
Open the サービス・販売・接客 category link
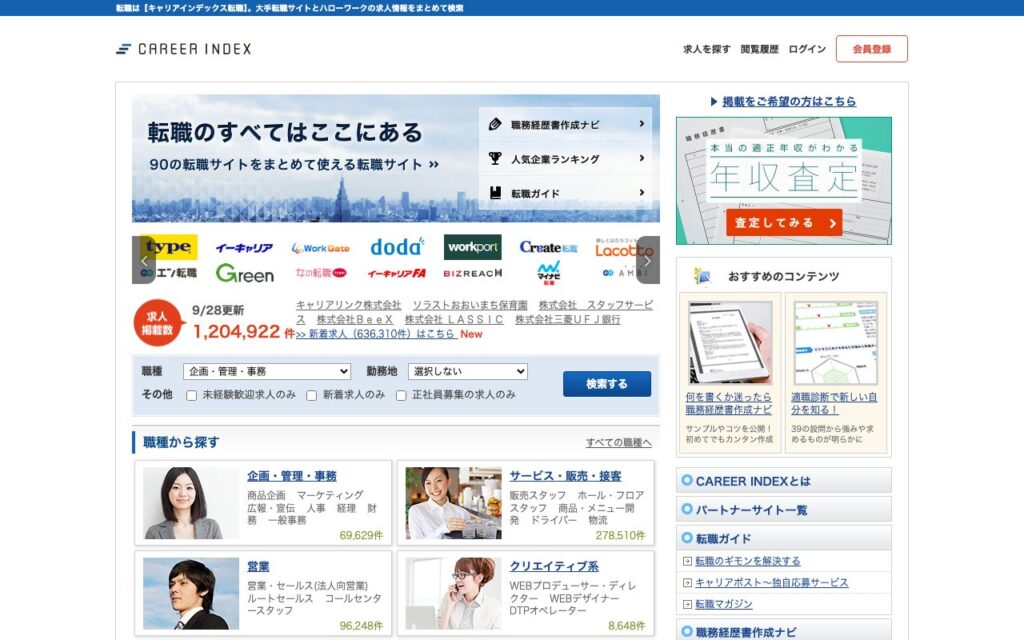tap(566, 476)
